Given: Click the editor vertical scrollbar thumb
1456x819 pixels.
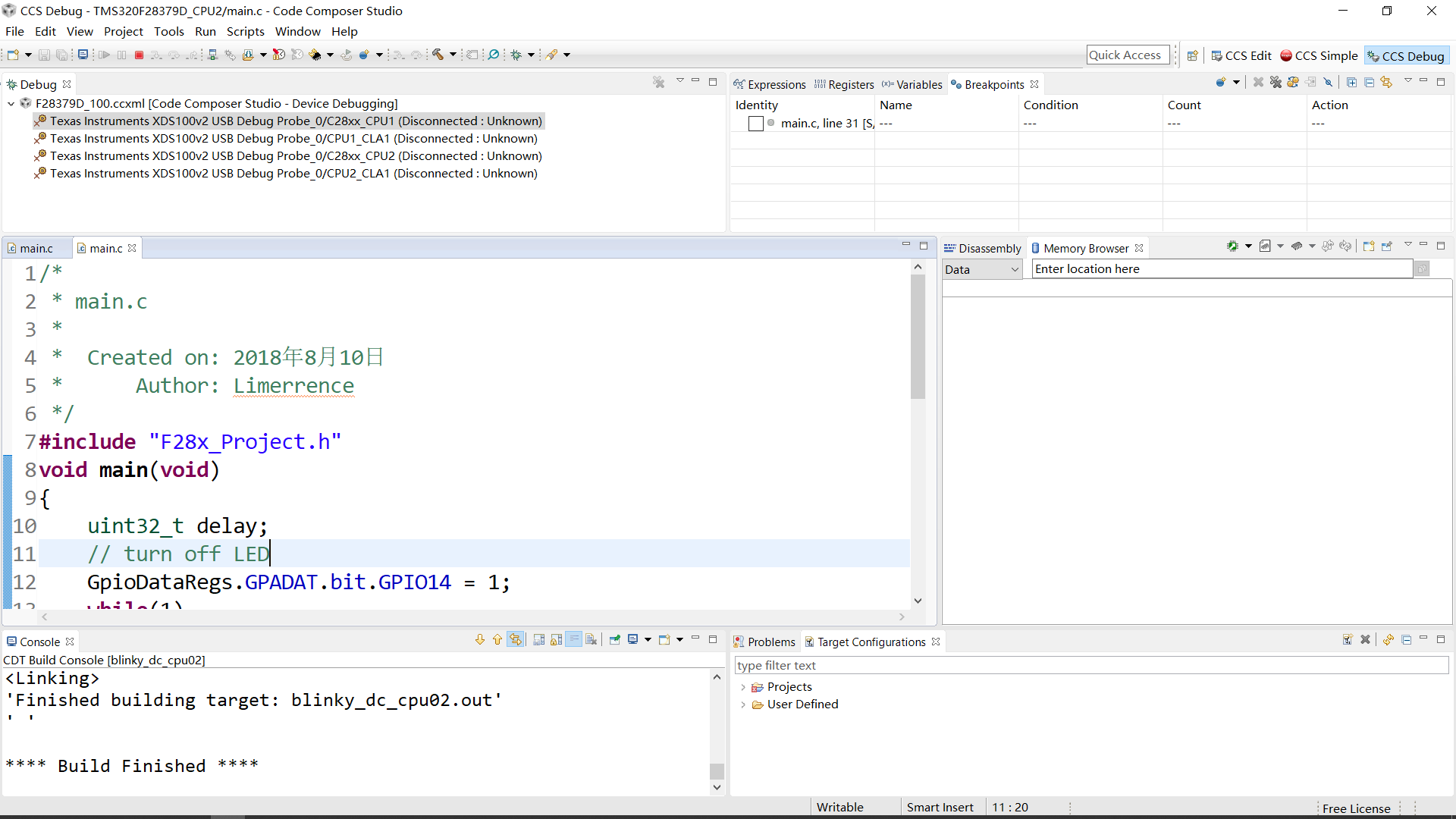Looking at the screenshot, I should pos(918,336).
